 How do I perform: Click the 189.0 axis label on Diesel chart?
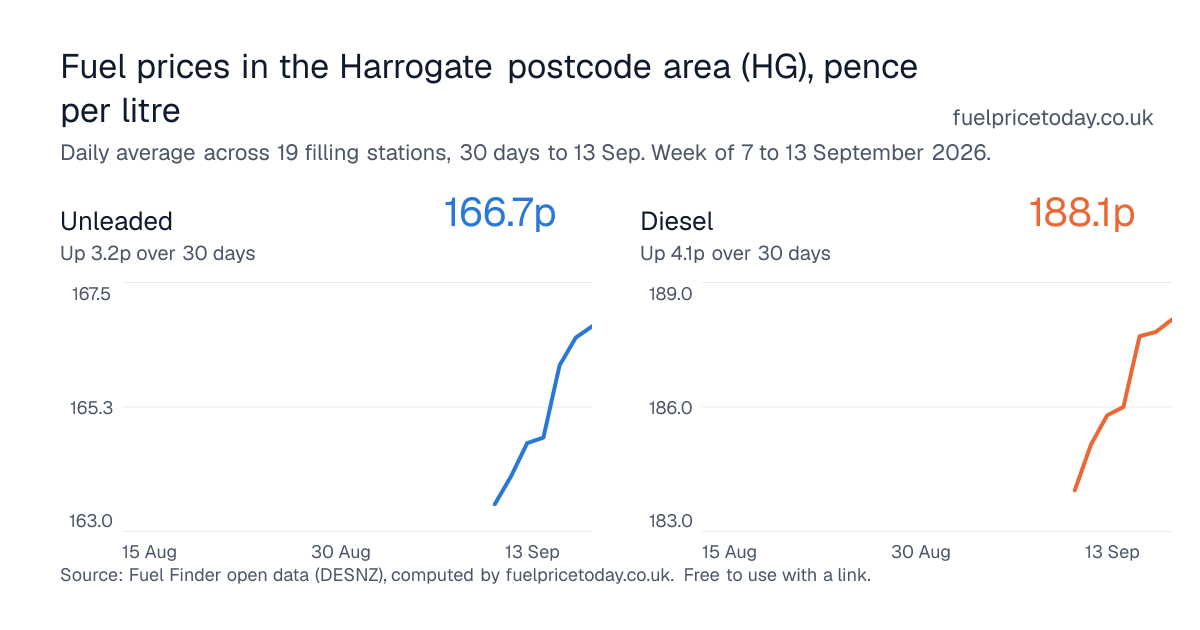click(672, 294)
